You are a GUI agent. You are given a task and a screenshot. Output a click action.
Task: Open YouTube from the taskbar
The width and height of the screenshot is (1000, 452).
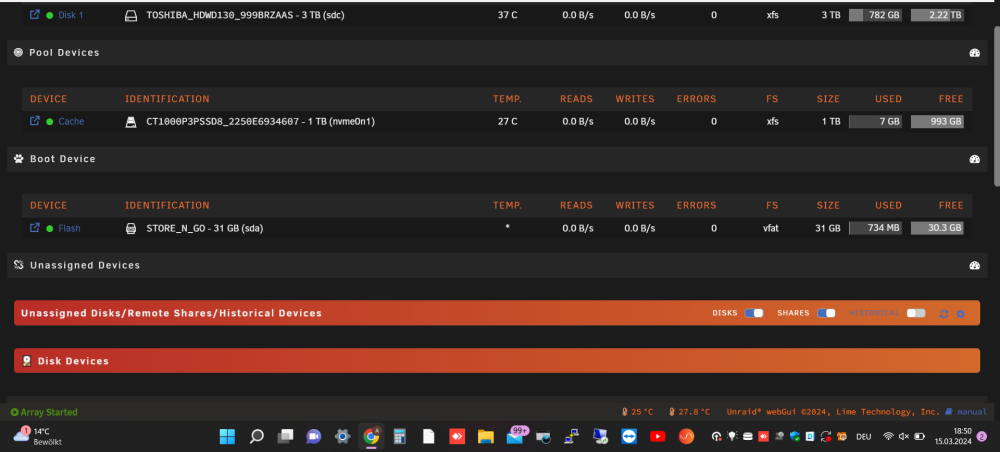[658, 437]
